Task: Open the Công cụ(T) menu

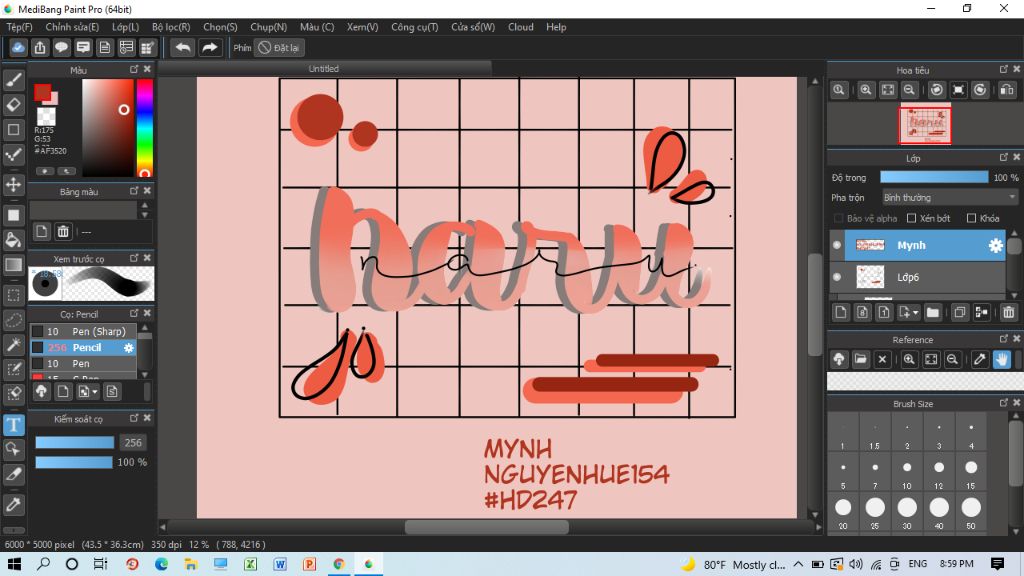Action: click(415, 27)
